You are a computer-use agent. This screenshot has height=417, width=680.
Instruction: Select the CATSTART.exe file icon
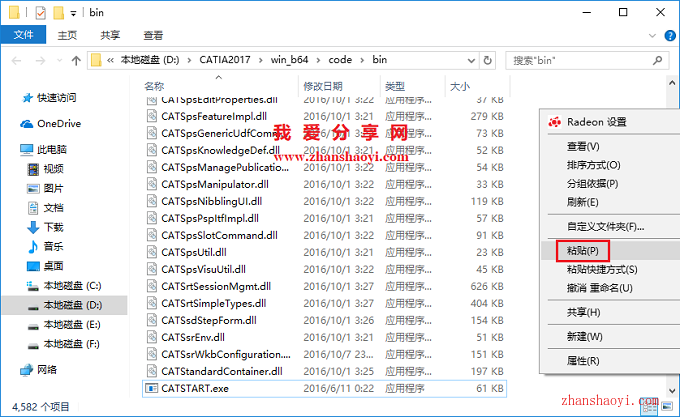pyautogui.click(x=151, y=388)
